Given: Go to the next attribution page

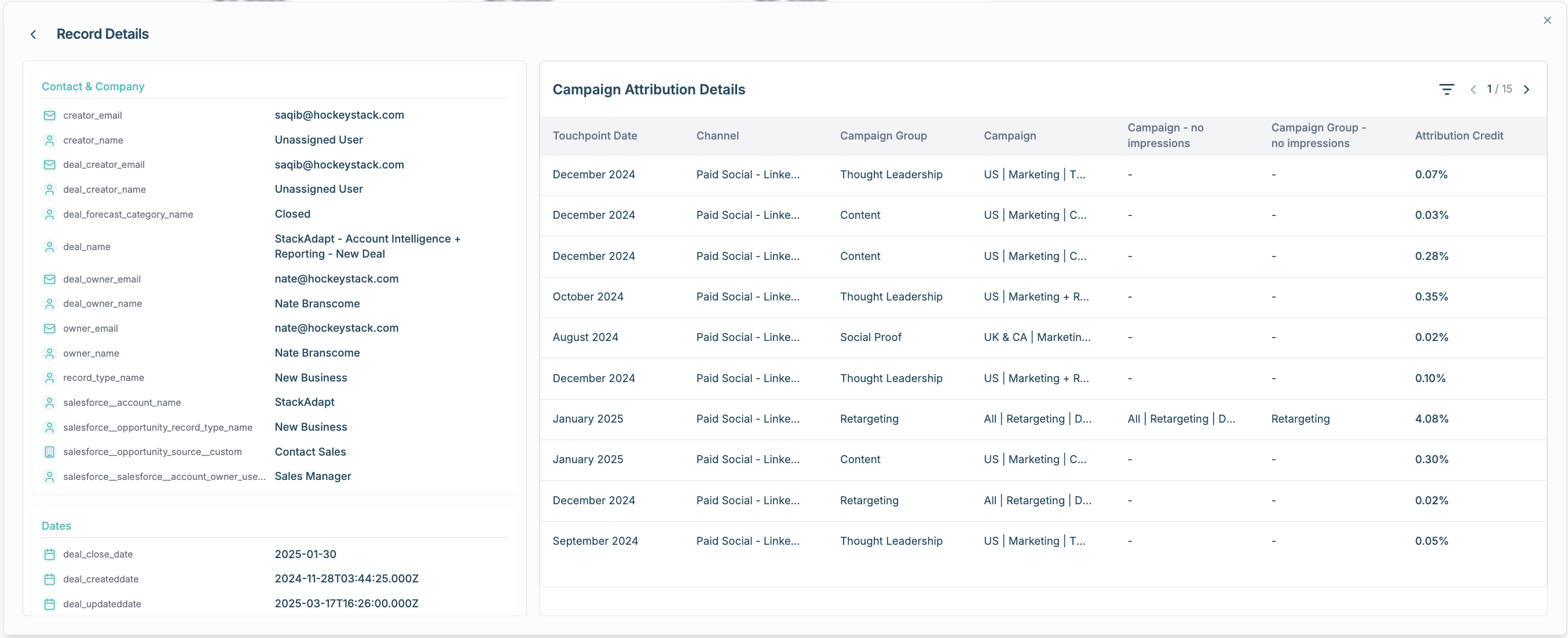Looking at the screenshot, I should (1526, 90).
